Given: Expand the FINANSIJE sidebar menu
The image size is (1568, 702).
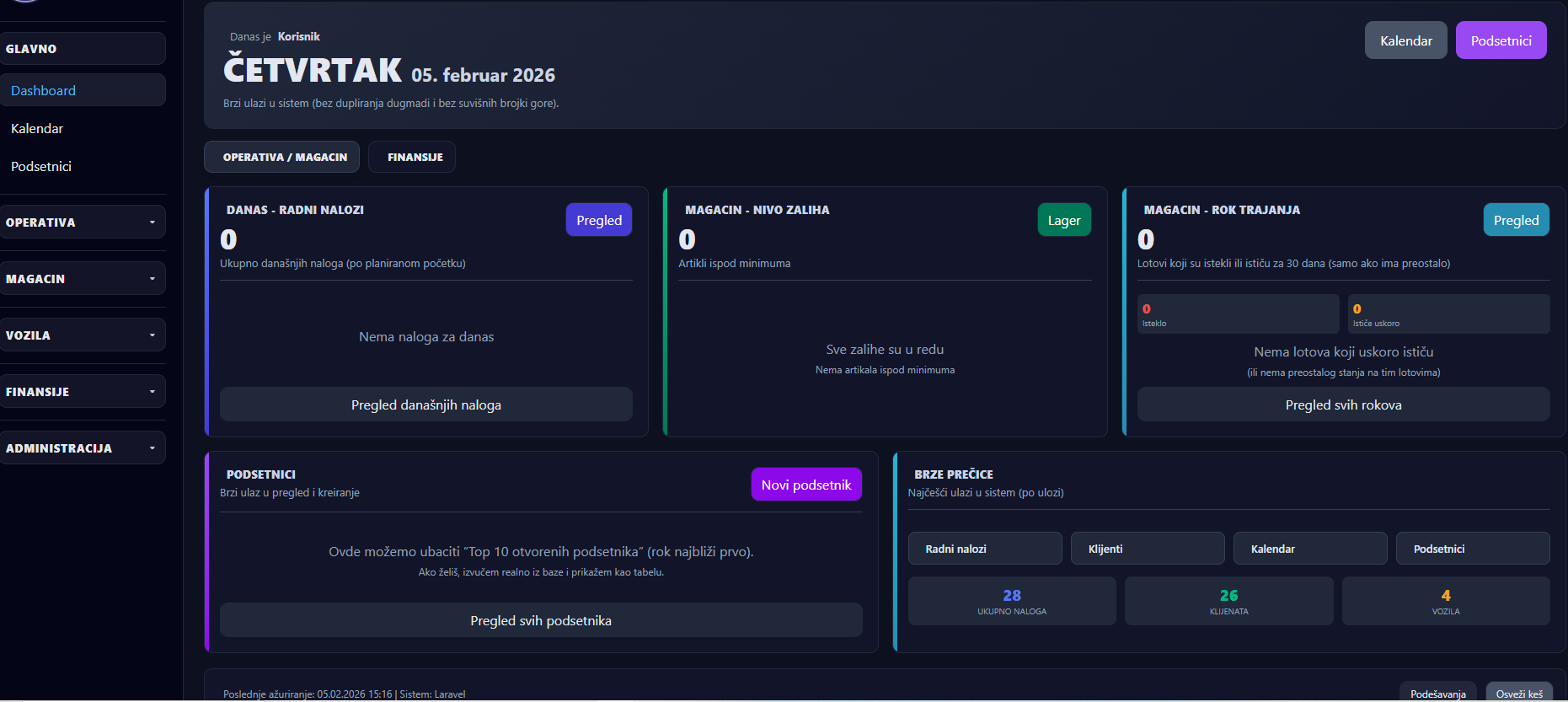Looking at the screenshot, I should [x=83, y=392].
